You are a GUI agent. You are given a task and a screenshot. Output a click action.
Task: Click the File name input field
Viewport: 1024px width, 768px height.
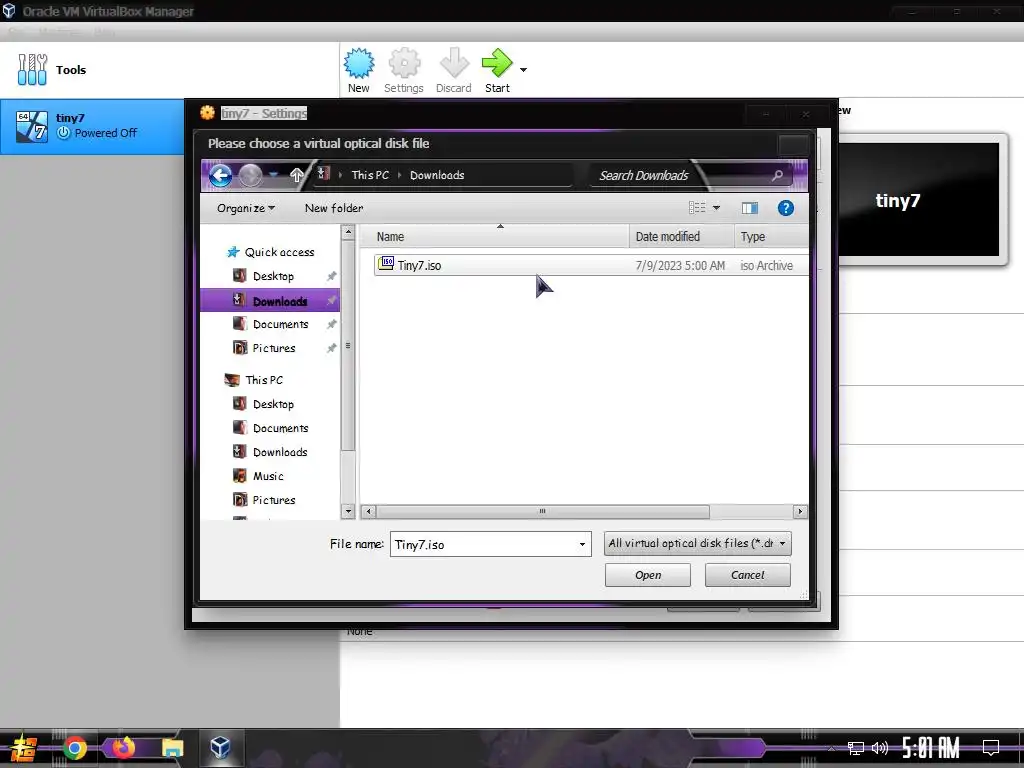(483, 544)
